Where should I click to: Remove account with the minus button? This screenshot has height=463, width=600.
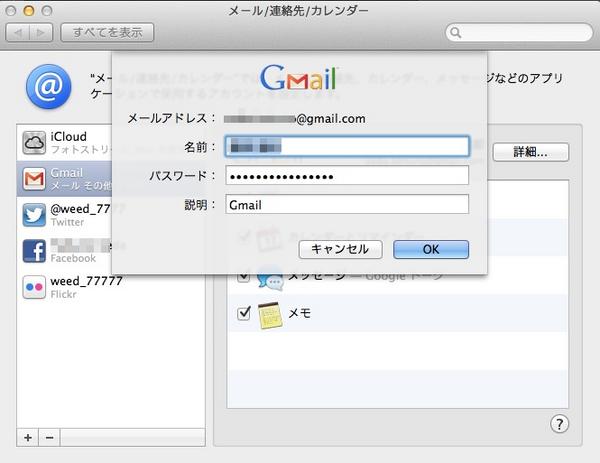49,437
